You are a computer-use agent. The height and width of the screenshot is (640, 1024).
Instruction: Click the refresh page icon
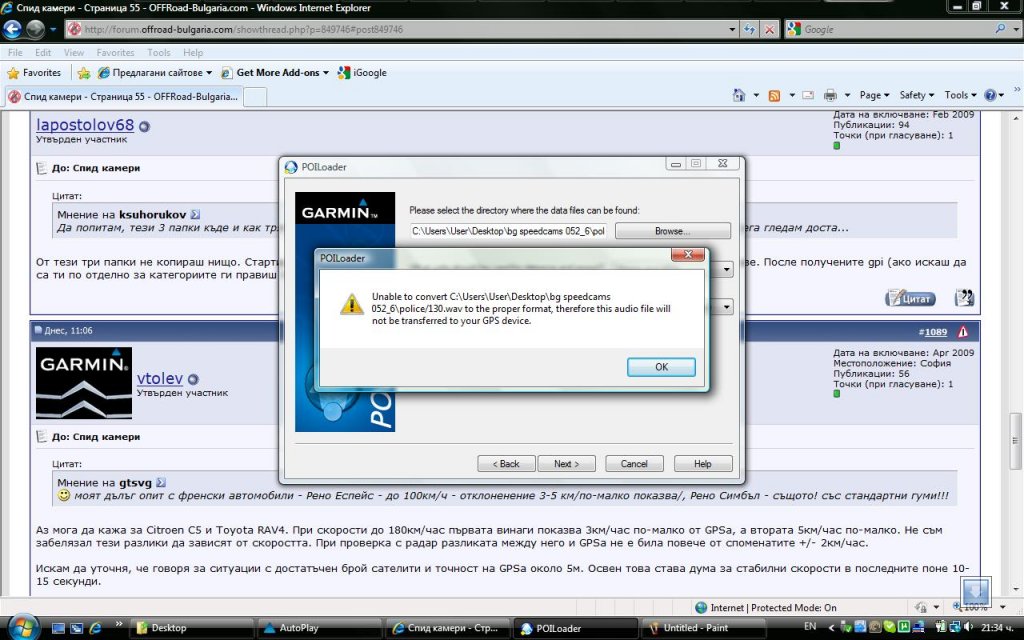click(750, 29)
